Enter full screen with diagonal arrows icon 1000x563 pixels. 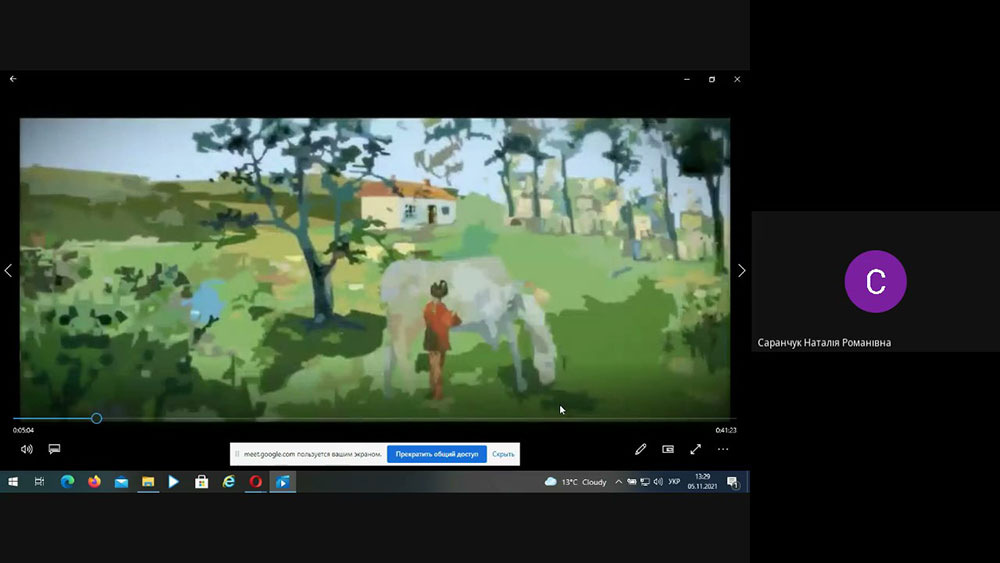coord(695,450)
